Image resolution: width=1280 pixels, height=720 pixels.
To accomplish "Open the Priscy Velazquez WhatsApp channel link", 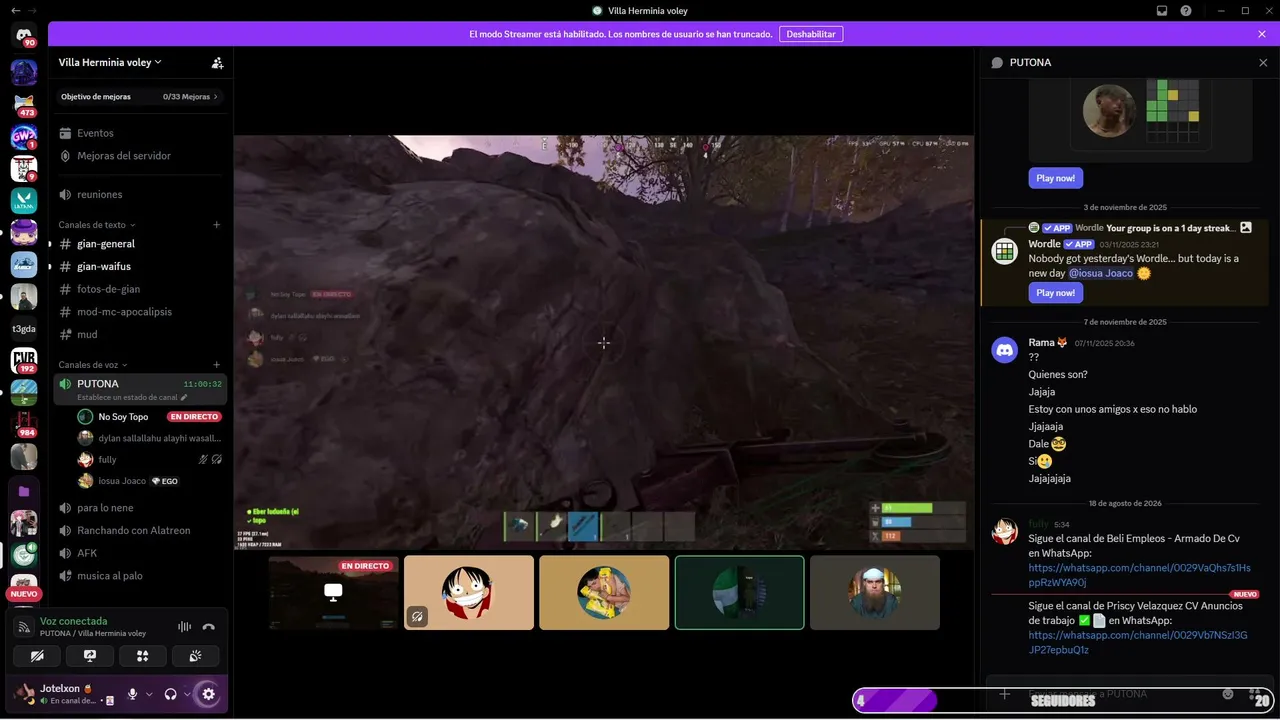I will pos(1138,642).
